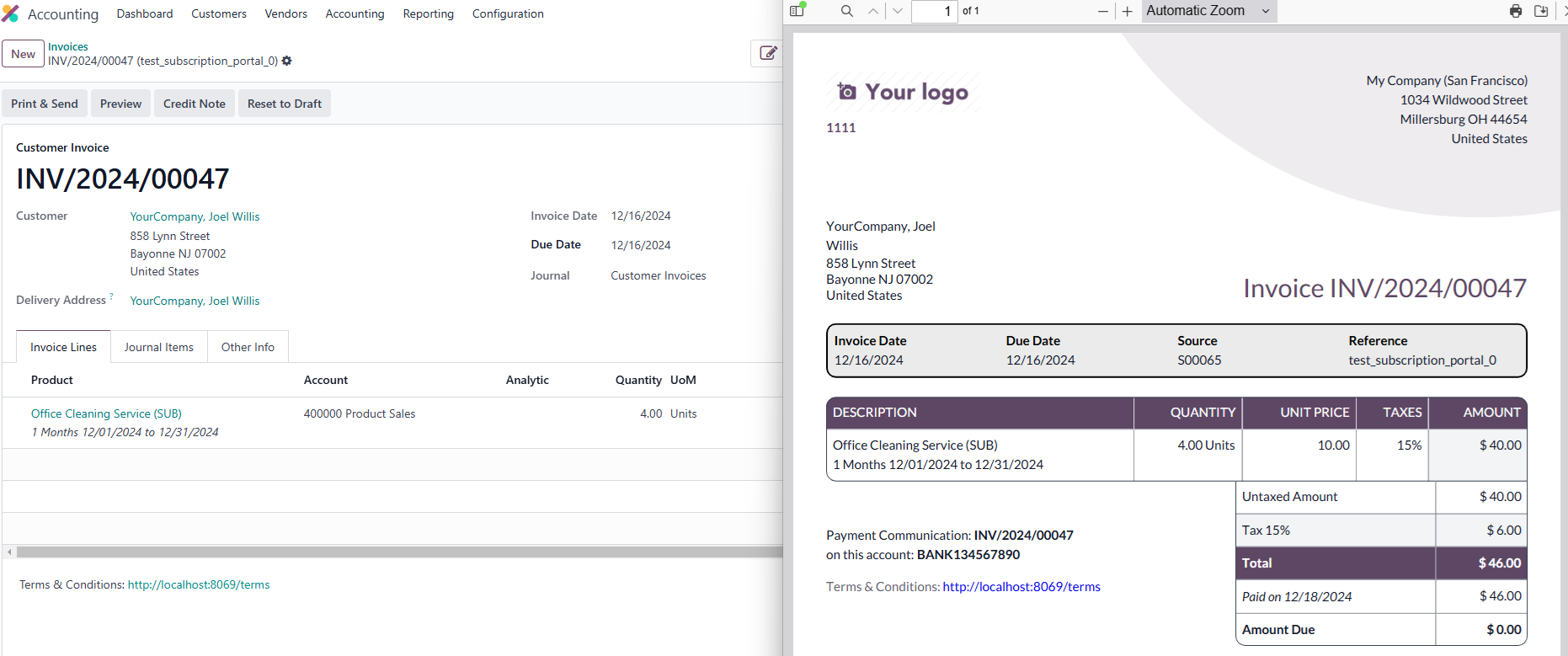Click the Customer Invoices journal value

pos(659,275)
